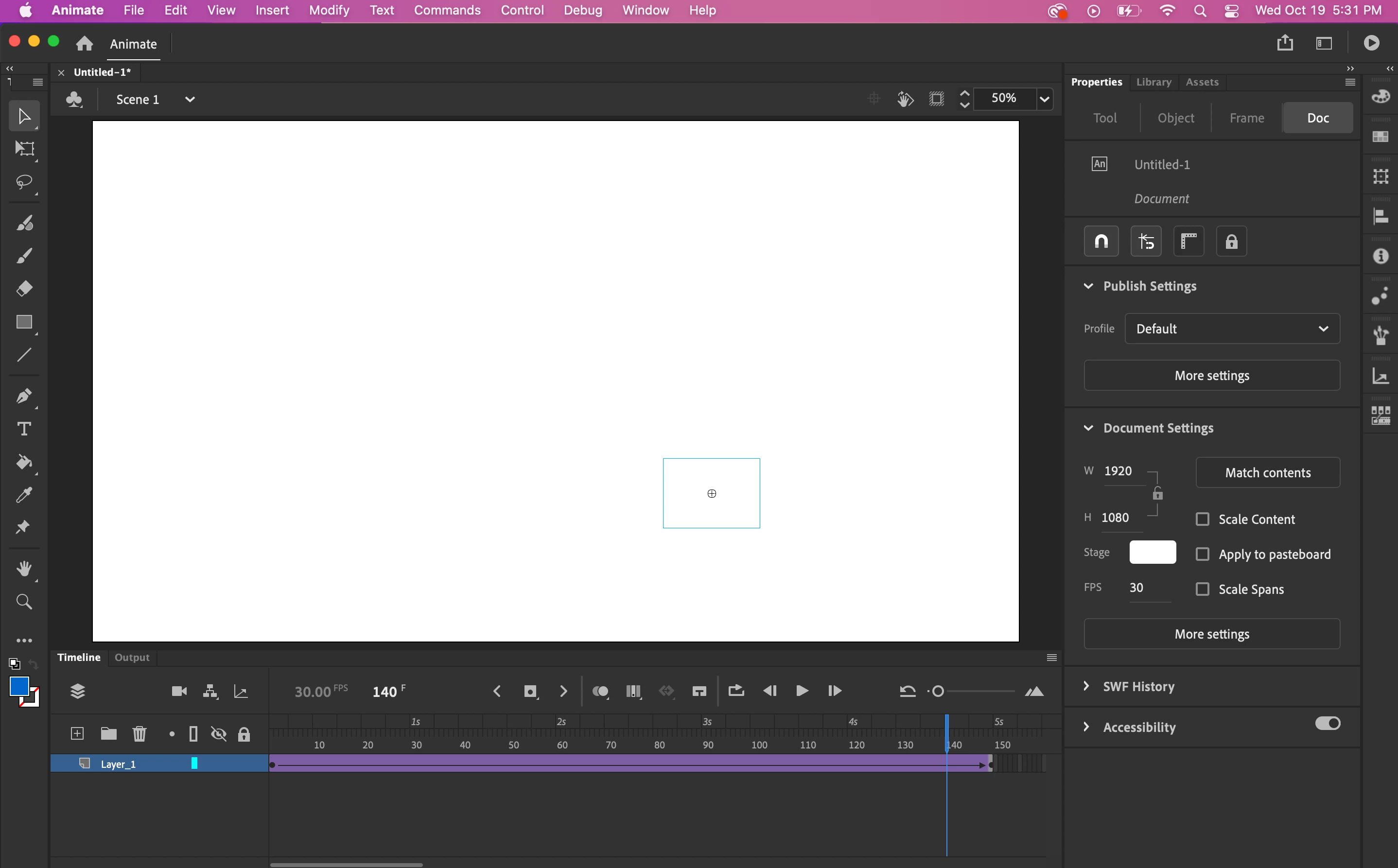The height and width of the screenshot is (868, 1398).
Task: Switch to the Library tab
Action: [1153, 82]
